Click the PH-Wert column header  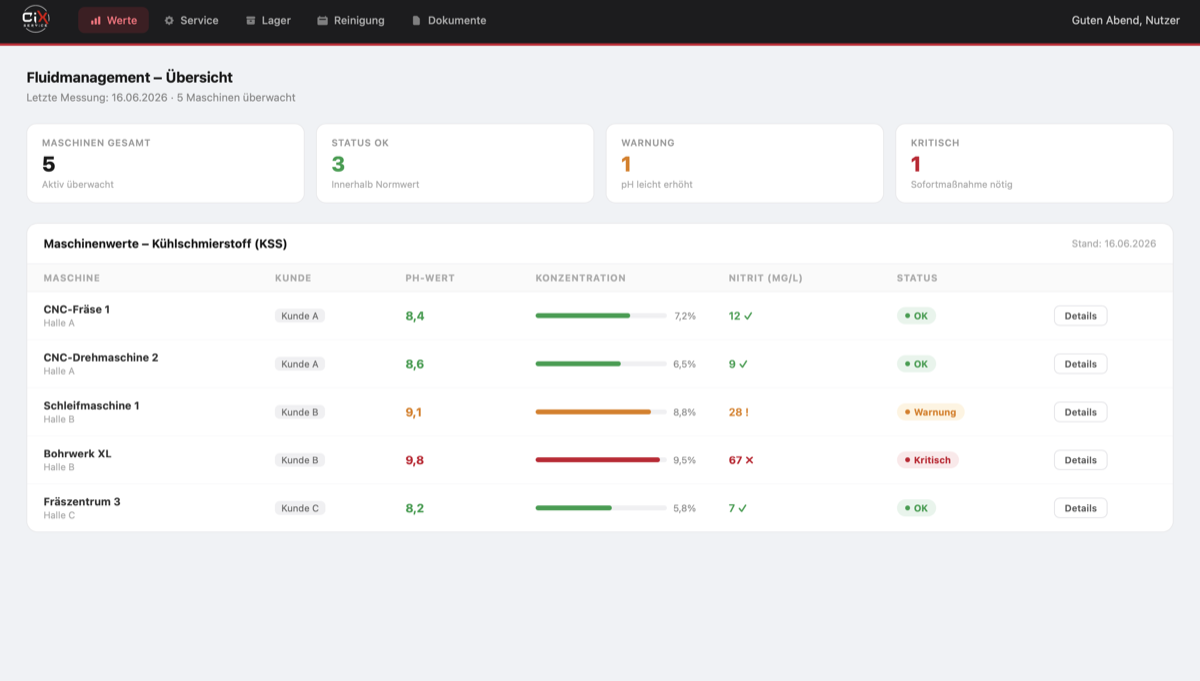pos(430,278)
